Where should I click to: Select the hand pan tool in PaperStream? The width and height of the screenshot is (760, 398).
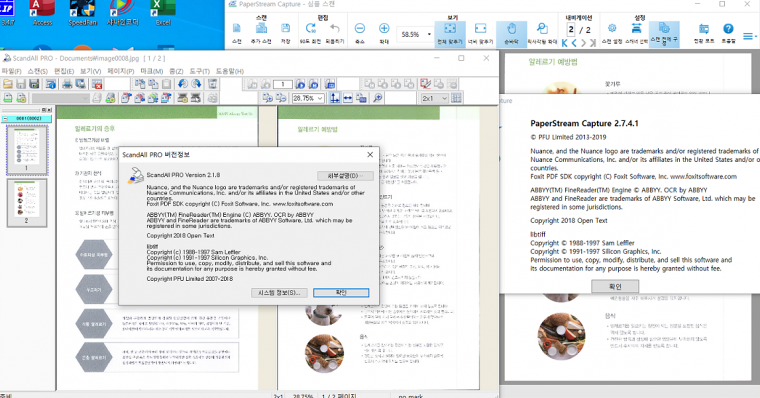pyautogui.click(x=511, y=33)
